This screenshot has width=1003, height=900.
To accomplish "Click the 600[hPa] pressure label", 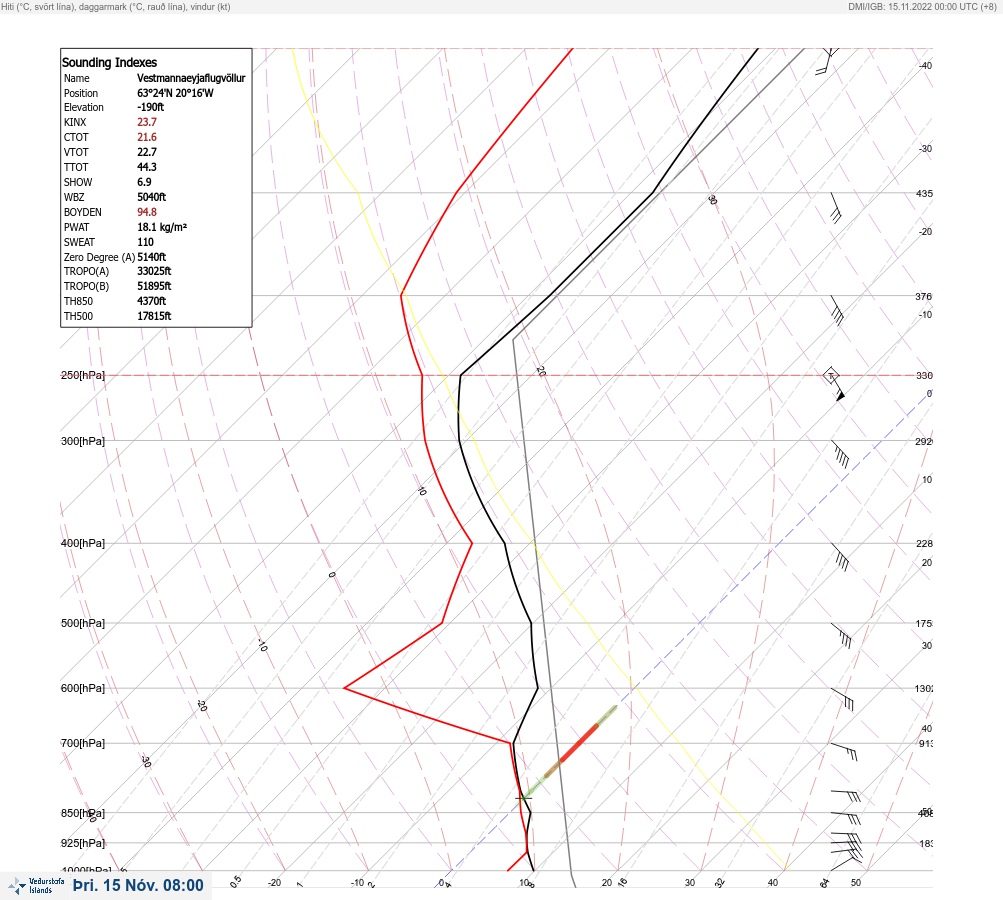I will pos(83,688).
